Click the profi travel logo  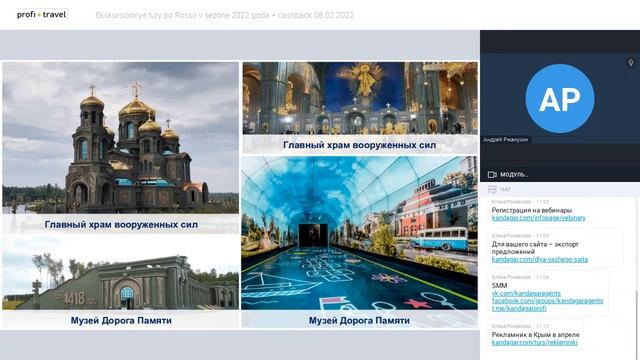41,15
